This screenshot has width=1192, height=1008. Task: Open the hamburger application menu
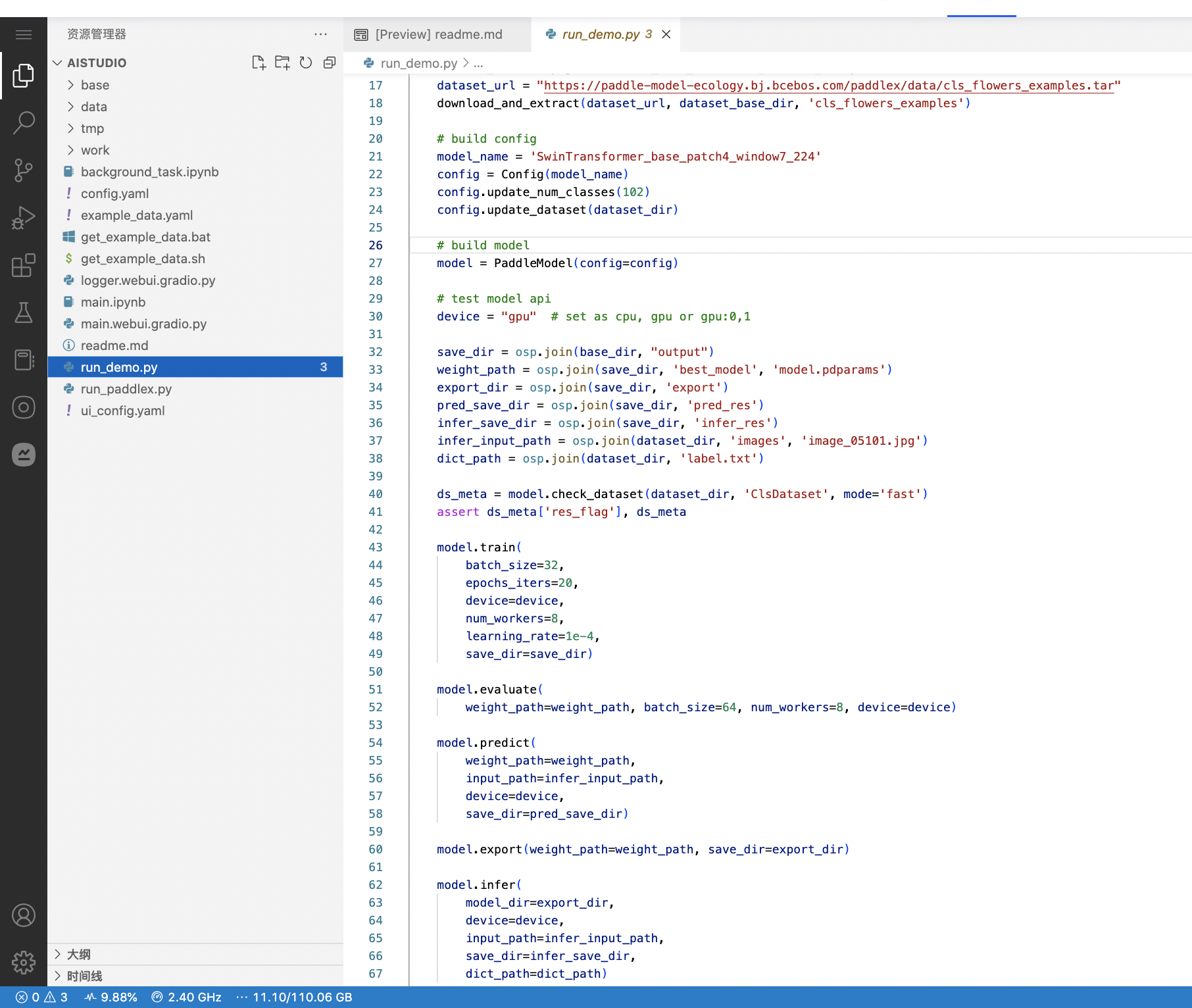click(24, 34)
